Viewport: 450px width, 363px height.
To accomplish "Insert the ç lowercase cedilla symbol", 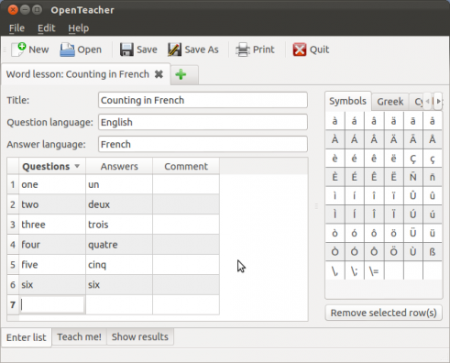I will (432, 159).
